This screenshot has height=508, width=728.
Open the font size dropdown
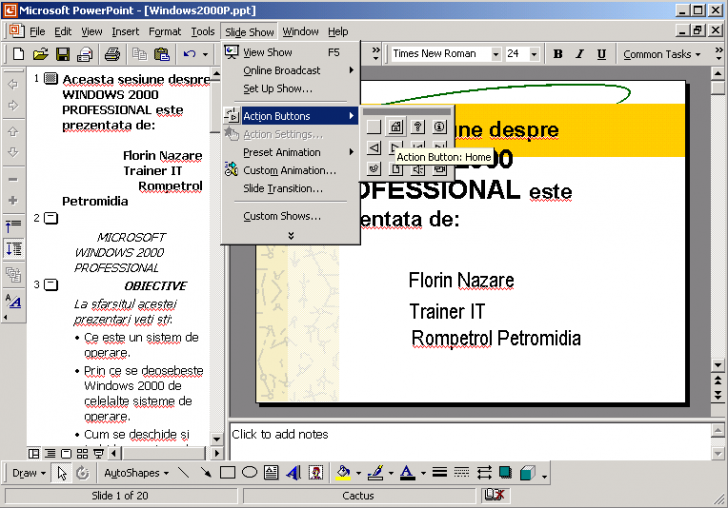(534, 54)
